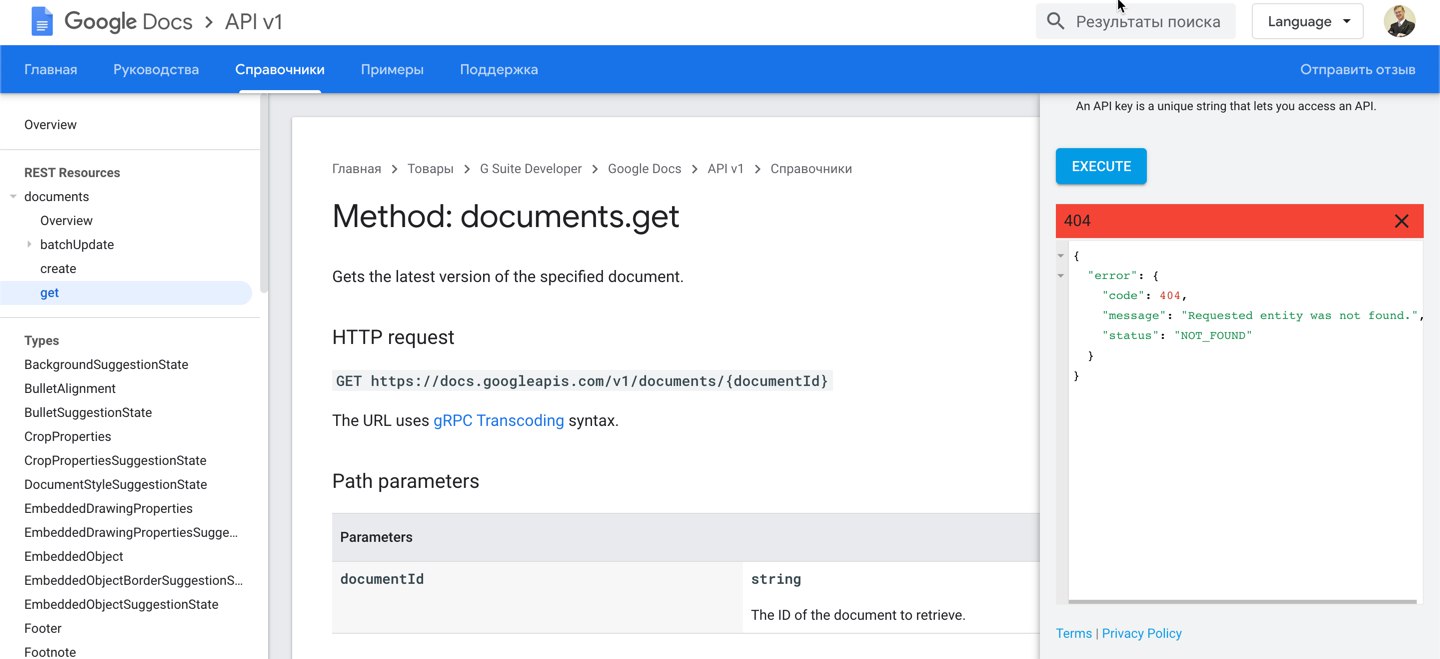Open the Примеры nav tab
This screenshot has height=659, width=1440.
(392, 69)
